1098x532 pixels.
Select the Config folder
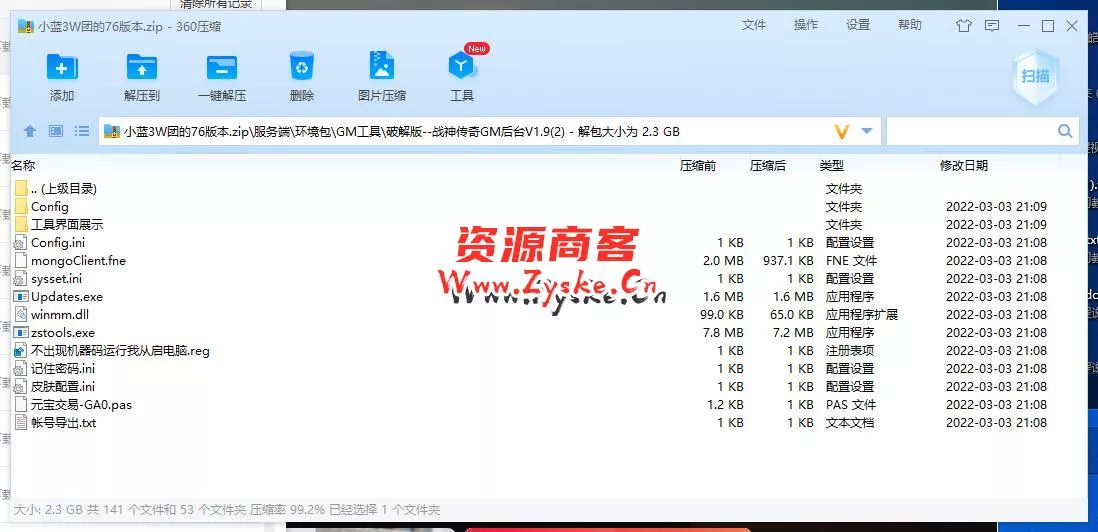(49, 207)
